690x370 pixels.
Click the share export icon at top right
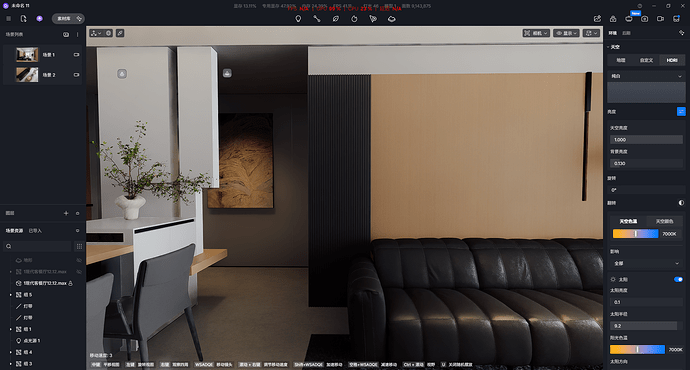tap(597, 18)
